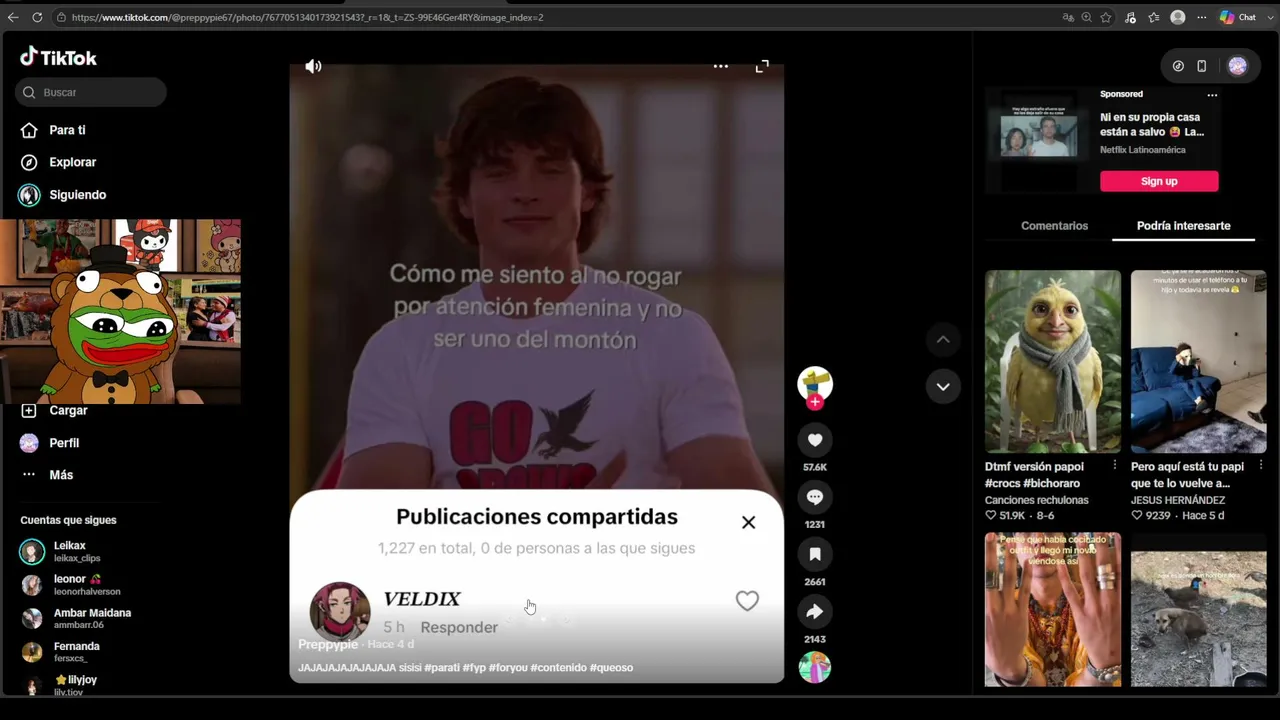Expand the Más menu in the sidebar
This screenshot has height=720, width=1280.
coord(47,475)
